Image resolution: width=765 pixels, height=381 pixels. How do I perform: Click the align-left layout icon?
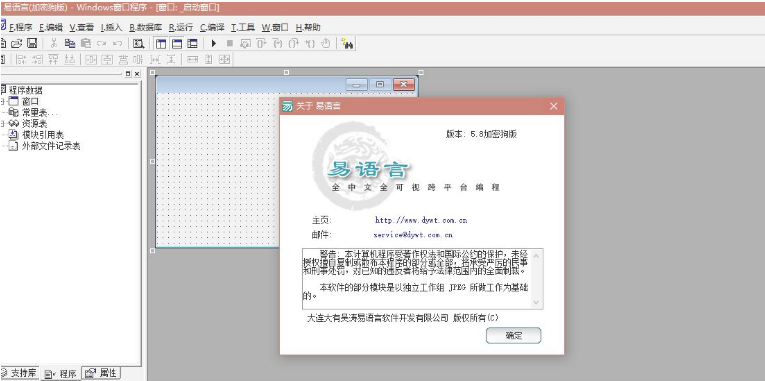(x=21, y=60)
